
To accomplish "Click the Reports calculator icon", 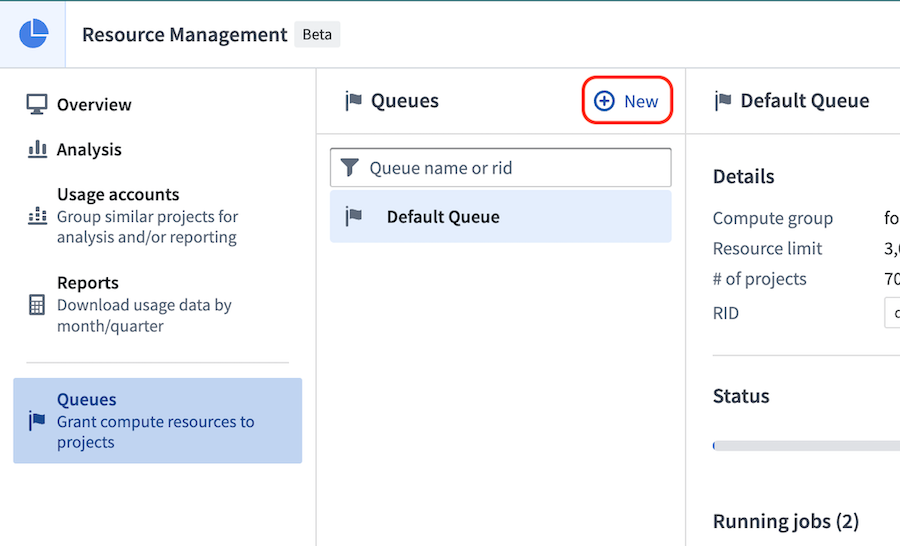I will tap(37, 305).
